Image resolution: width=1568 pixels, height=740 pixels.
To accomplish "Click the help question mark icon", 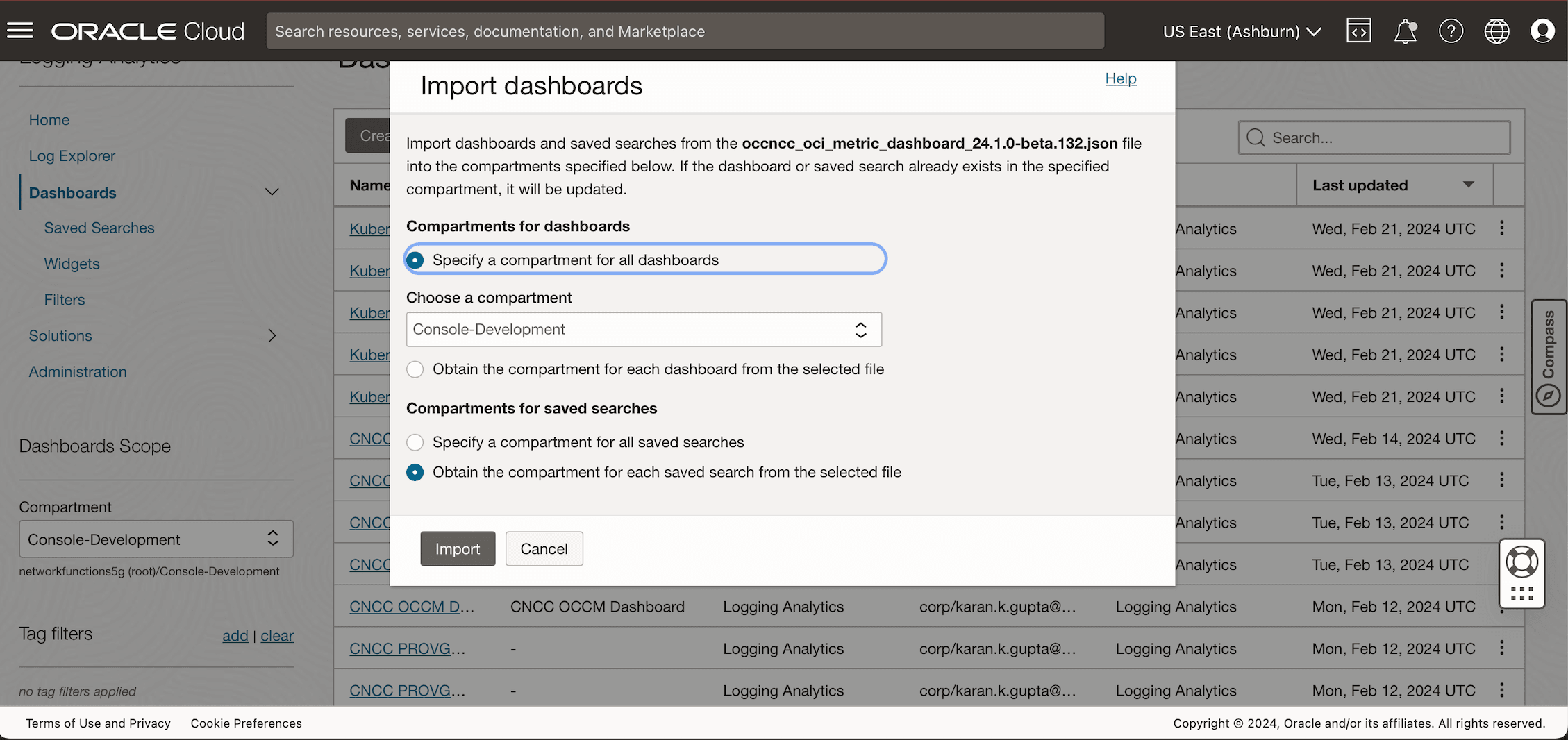I will click(x=1451, y=31).
